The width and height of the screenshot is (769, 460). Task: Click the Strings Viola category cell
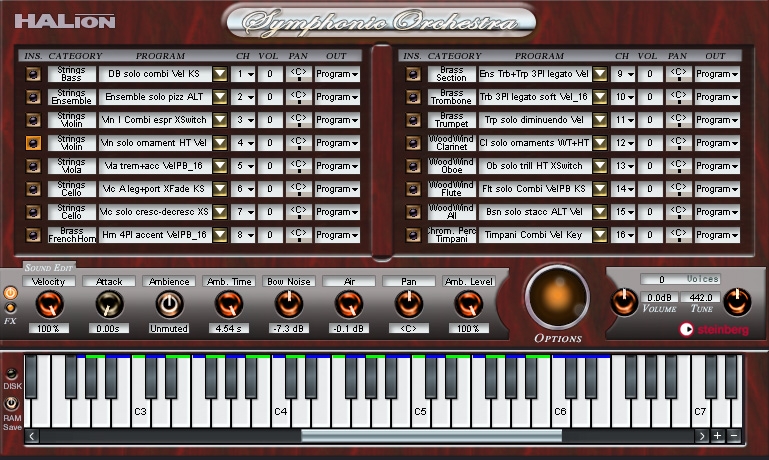[72, 166]
